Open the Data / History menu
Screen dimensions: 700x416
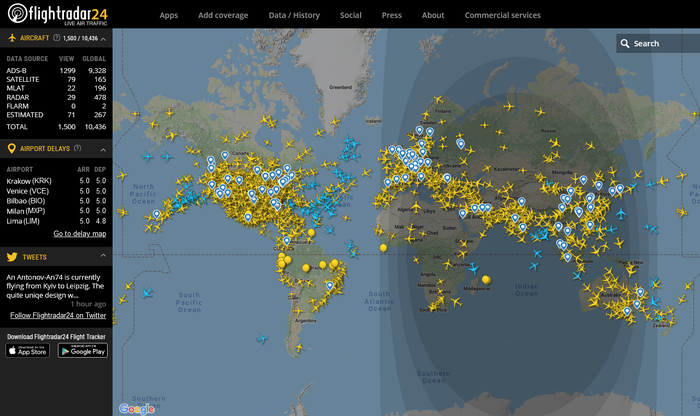pyautogui.click(x=295, y=15)
